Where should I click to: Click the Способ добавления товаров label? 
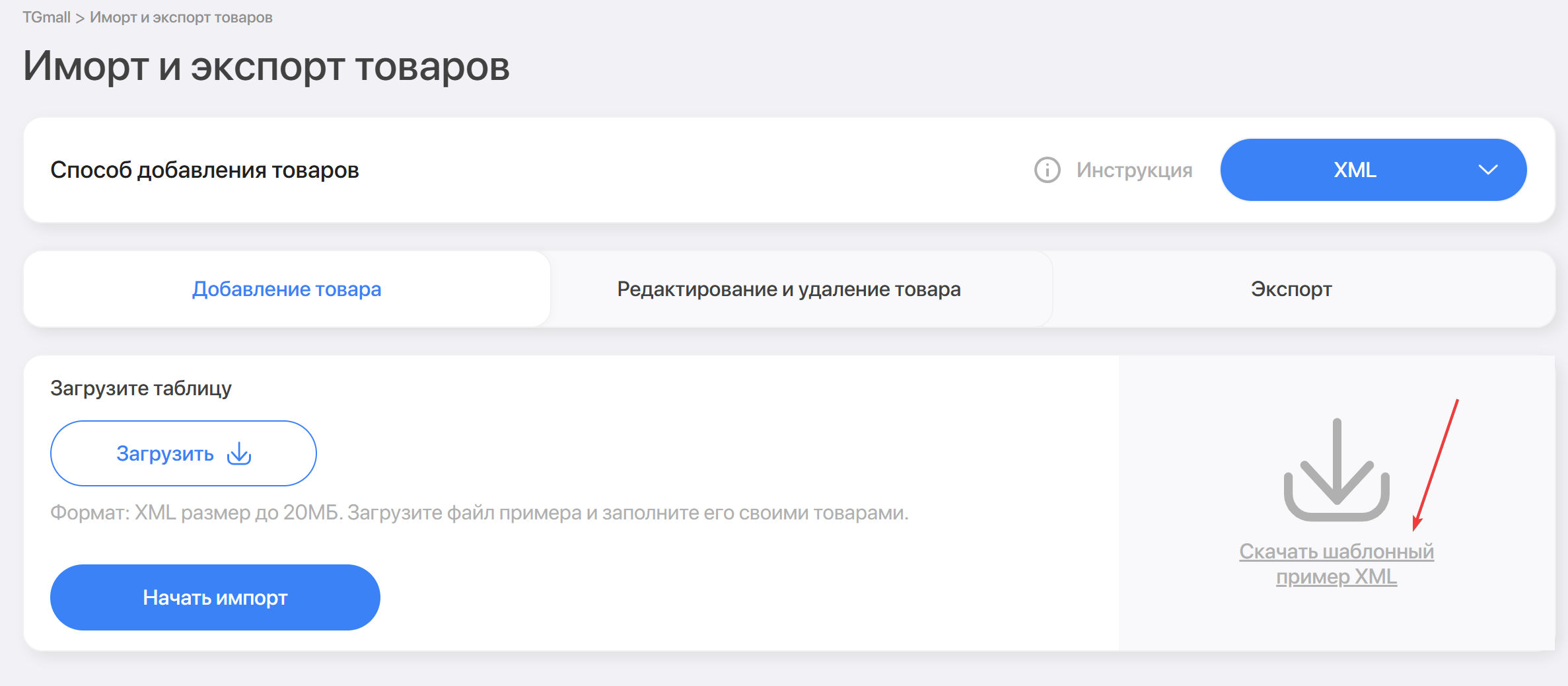[205, 170]
